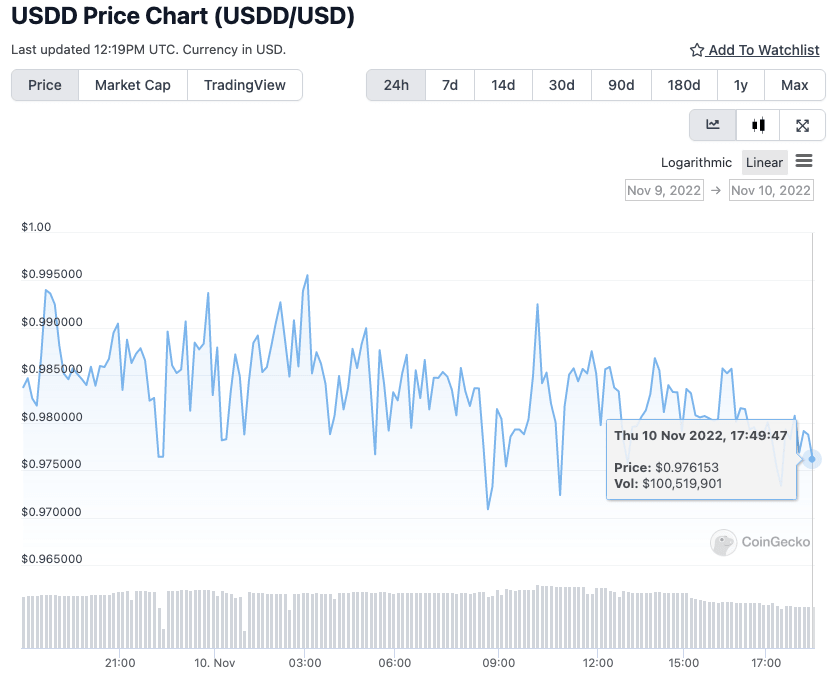Toggle the 24h time range
Screen dimensions: 836x678
coord(395,85)
